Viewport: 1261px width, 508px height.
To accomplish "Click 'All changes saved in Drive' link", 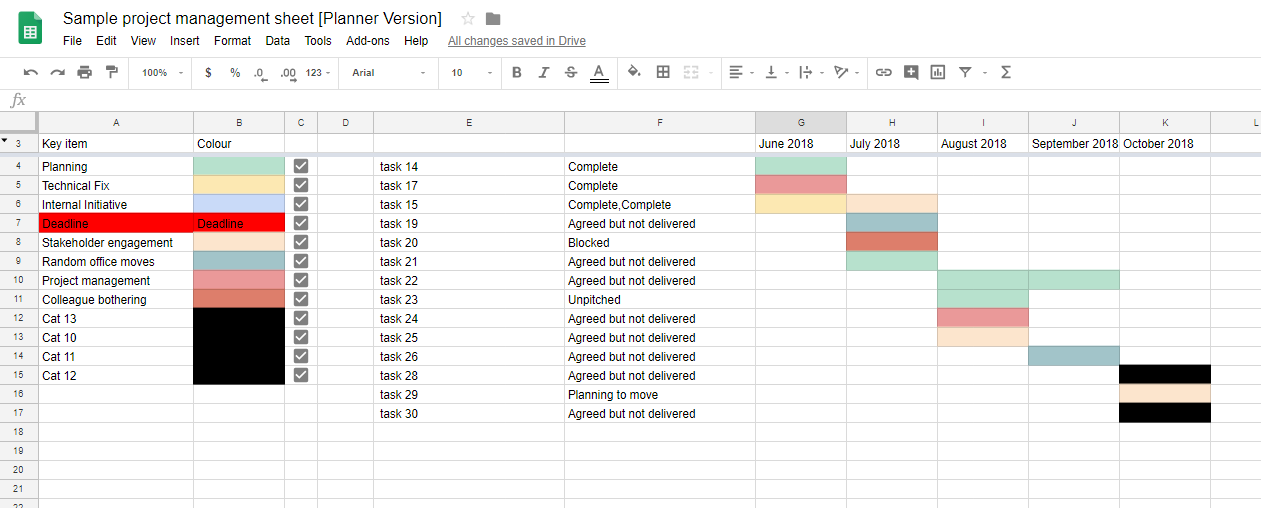I will pyautogui.click(x=516, y=41).
